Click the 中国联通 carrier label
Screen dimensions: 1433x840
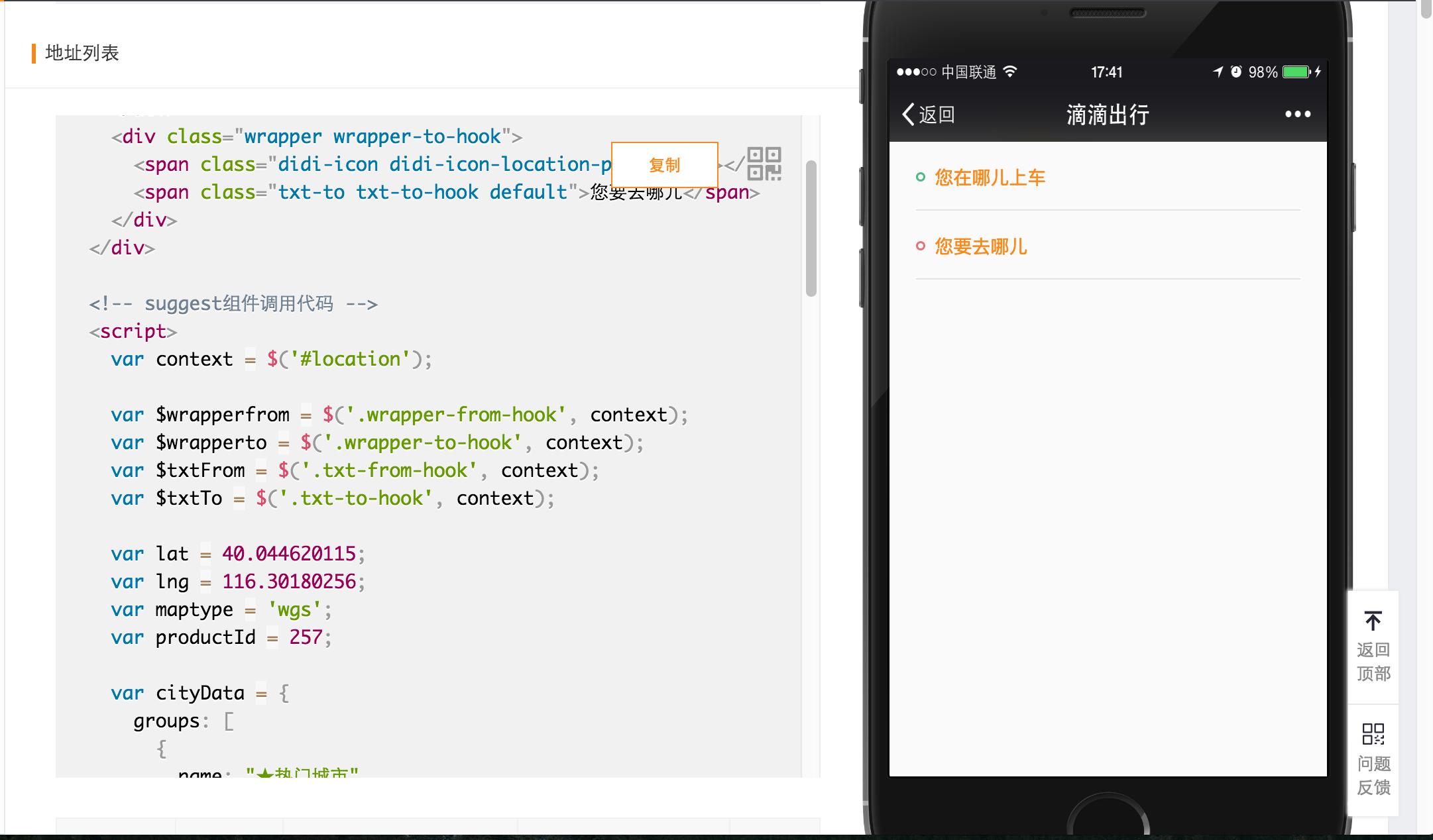968,72
